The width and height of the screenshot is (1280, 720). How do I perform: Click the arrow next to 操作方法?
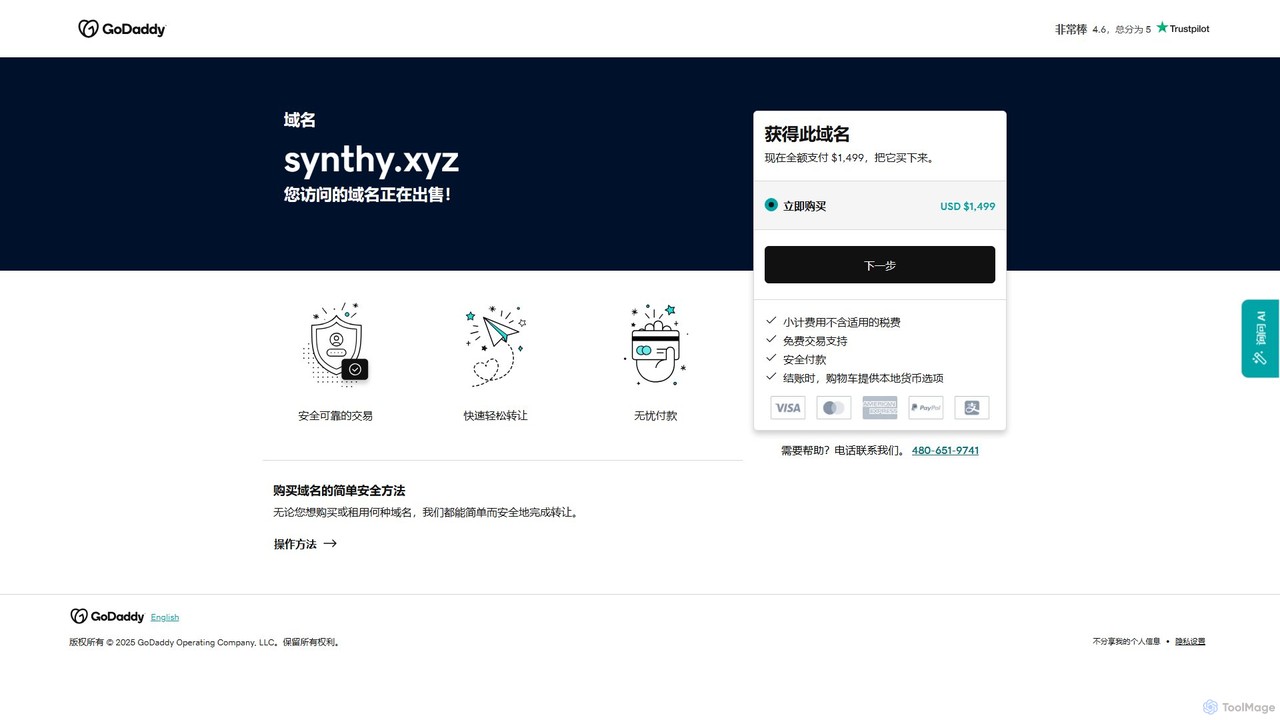click(x=330, y=544)
